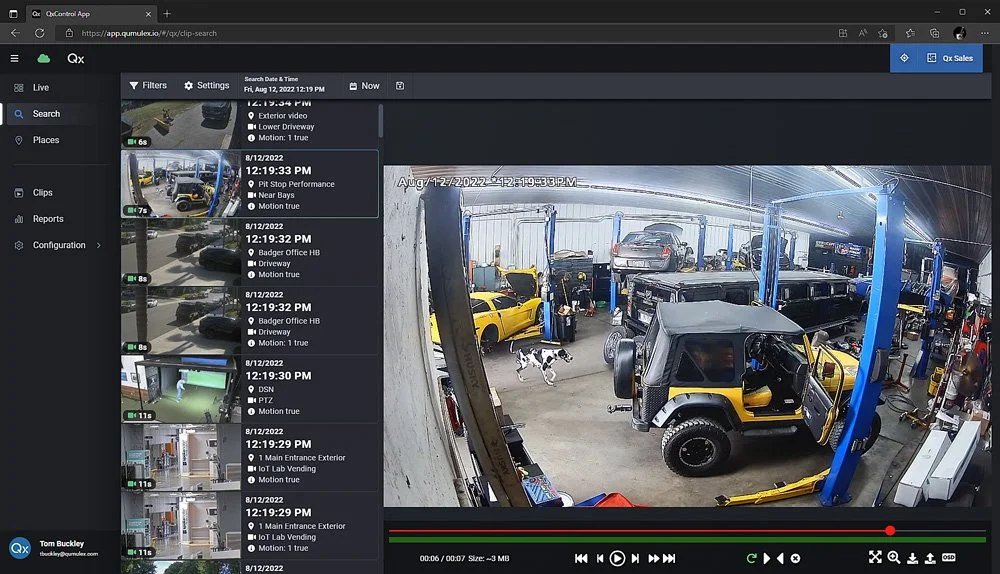Click the Search Date & Time field
Screen dimensions: 1000x574
point(284,85)
